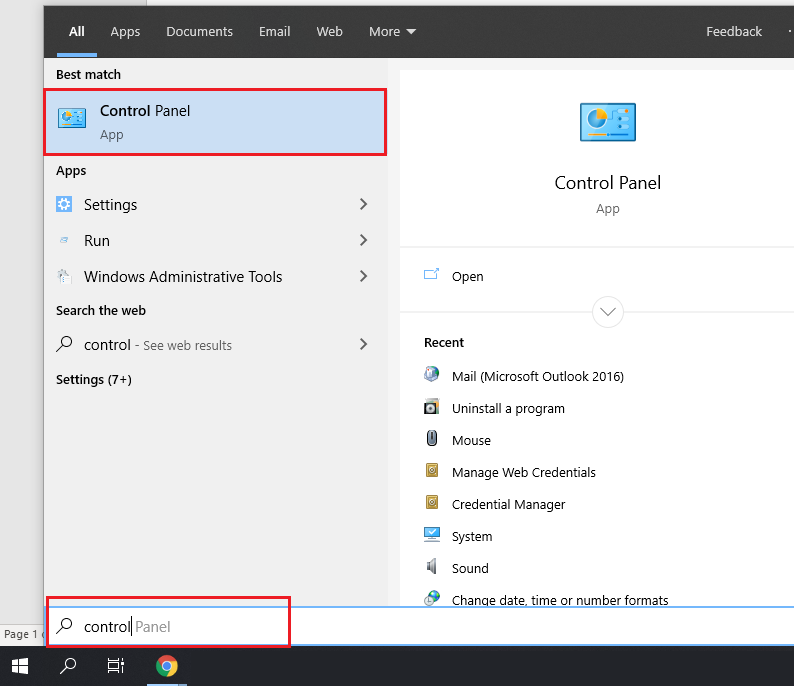Expand the Run result arrow
The height and width of the screenshot is (686, 794).
(x=363, y=240)
